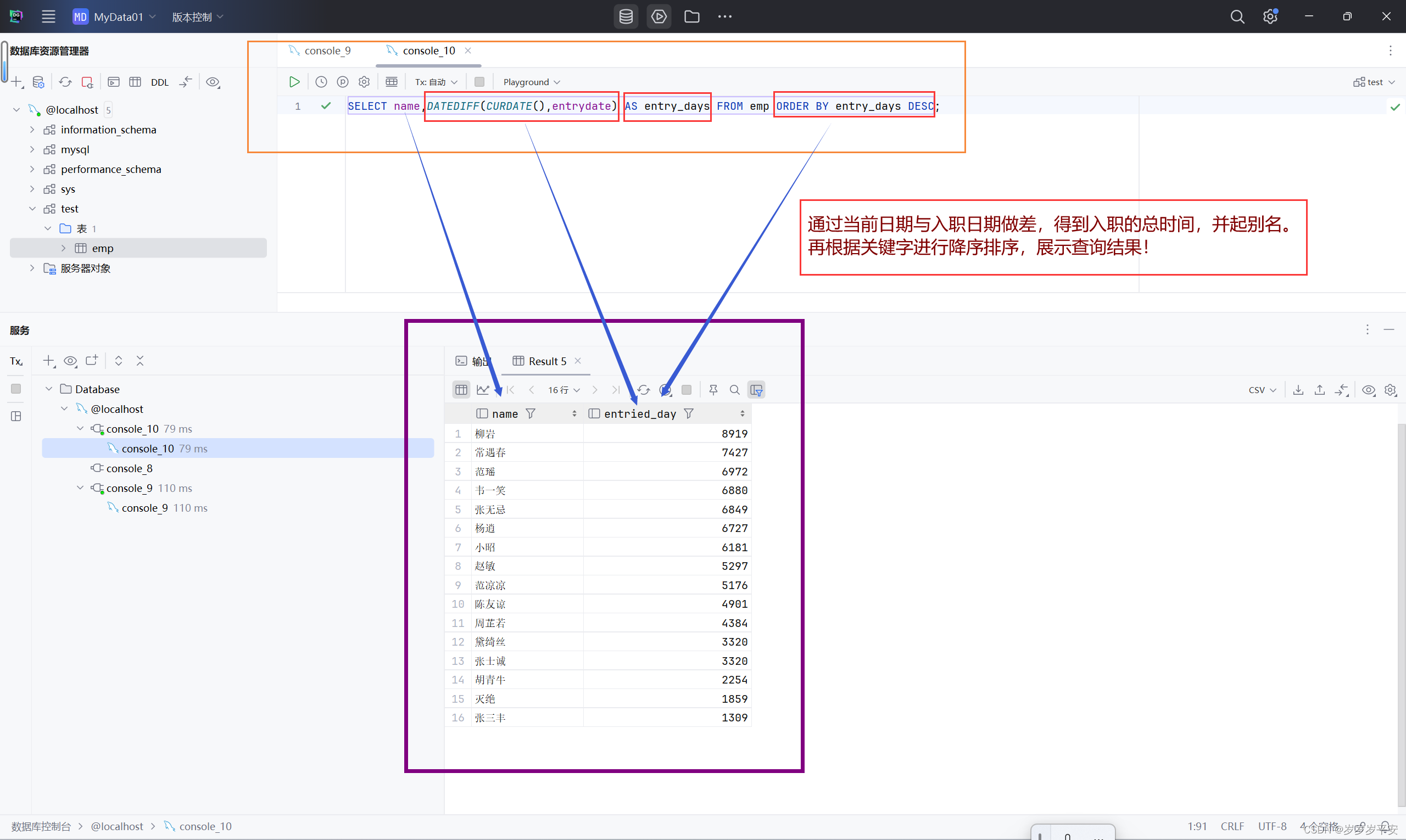Viewport: 1406px width, 840px height.
Task: Toggle the filter on entried_day column
Action: click(x=689, y=414)
